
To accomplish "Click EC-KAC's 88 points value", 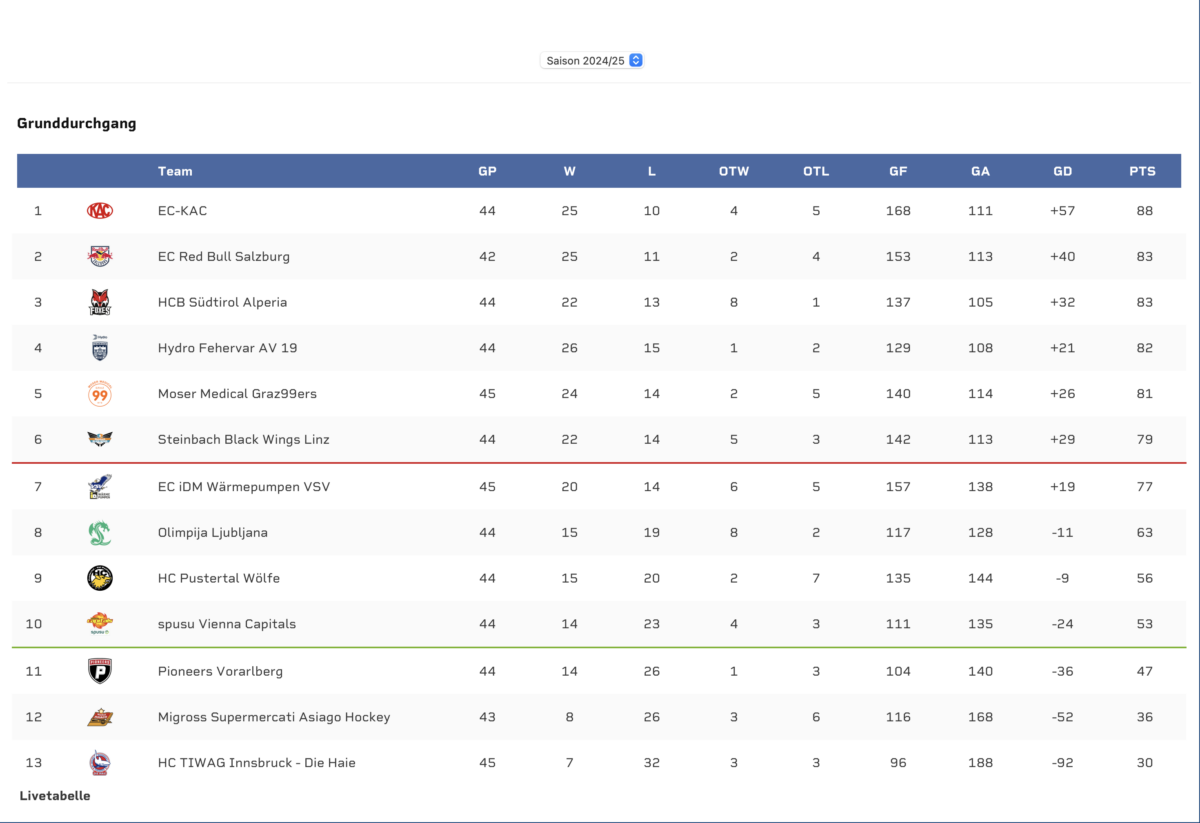I will tap(1145, 211).
